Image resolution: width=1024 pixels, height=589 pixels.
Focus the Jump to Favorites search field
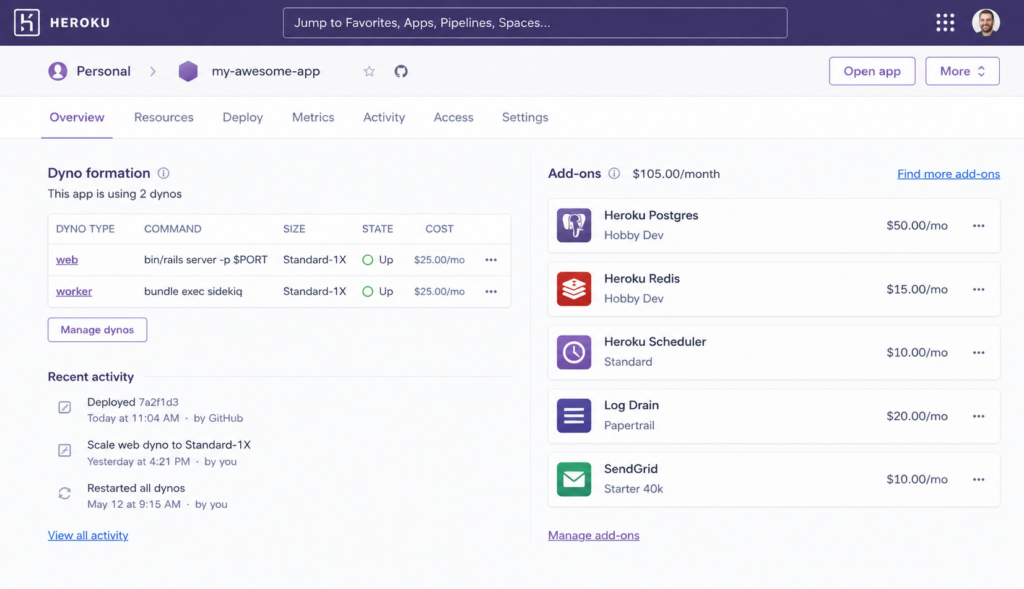535,23
